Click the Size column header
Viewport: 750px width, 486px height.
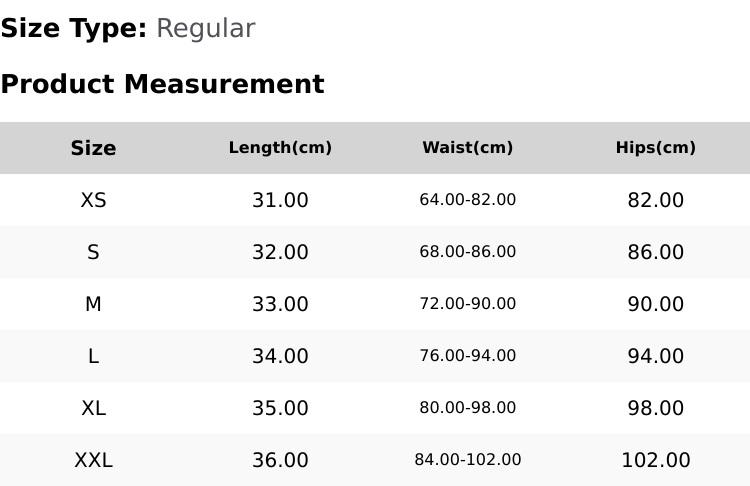coord(93,148)
